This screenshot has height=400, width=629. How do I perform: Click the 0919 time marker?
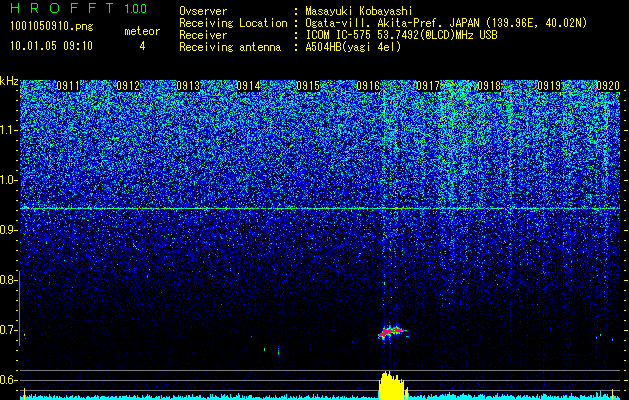click(549, 86)
